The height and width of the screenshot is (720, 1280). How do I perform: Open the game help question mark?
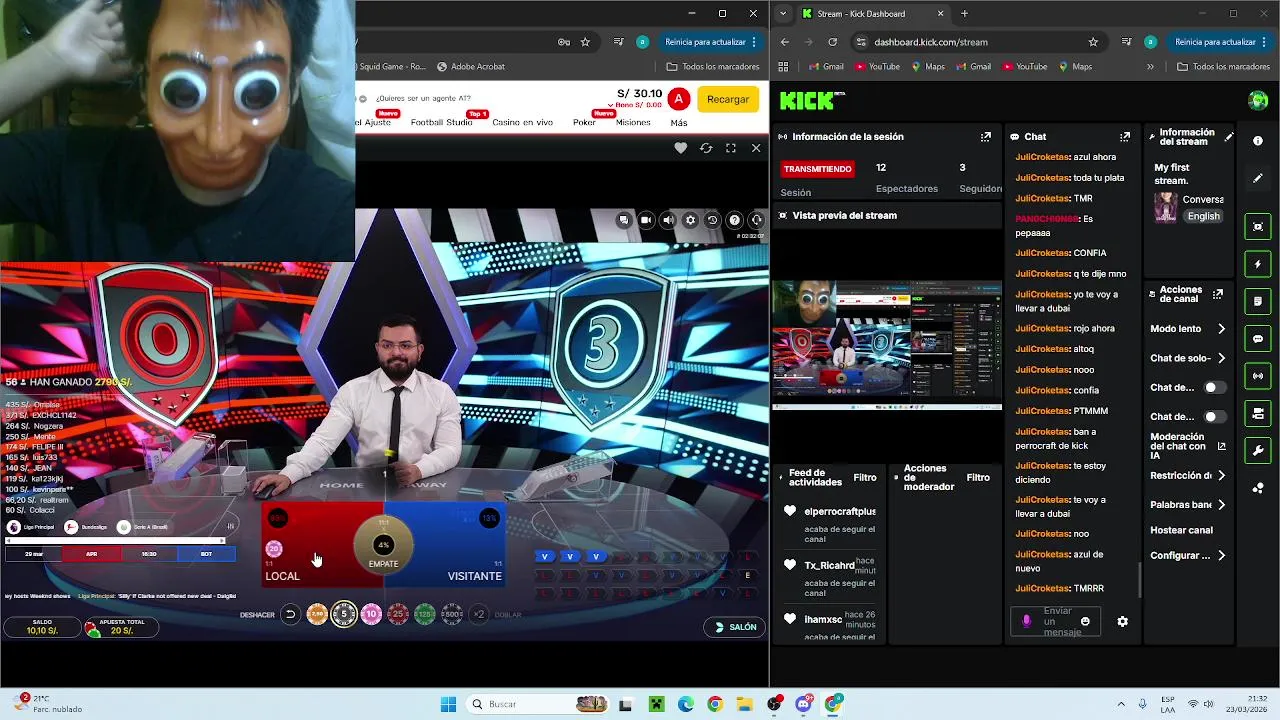pos(734,220)
